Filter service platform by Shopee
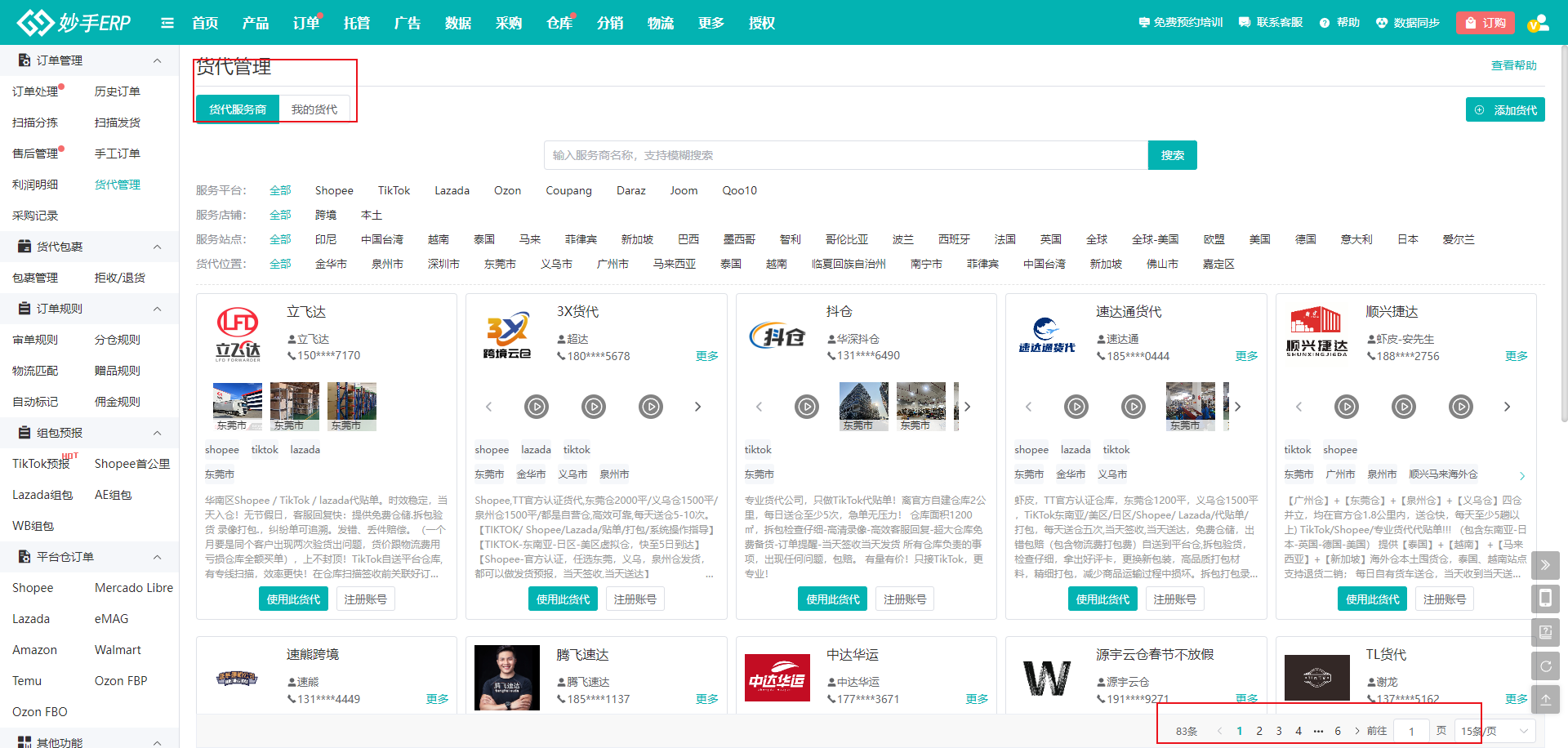Image resolution: width=1568 pixels, height=748 pixels. pos(334,190)
